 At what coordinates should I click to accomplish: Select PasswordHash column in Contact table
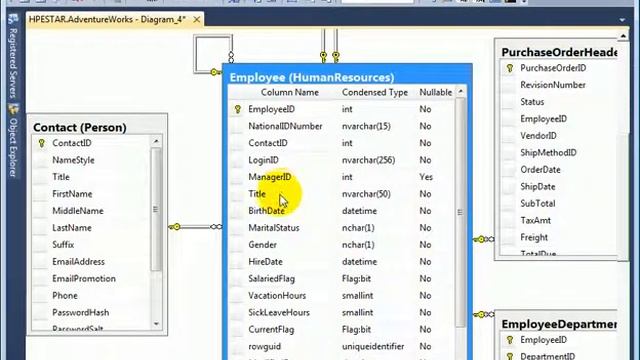(x=80, y=313)
